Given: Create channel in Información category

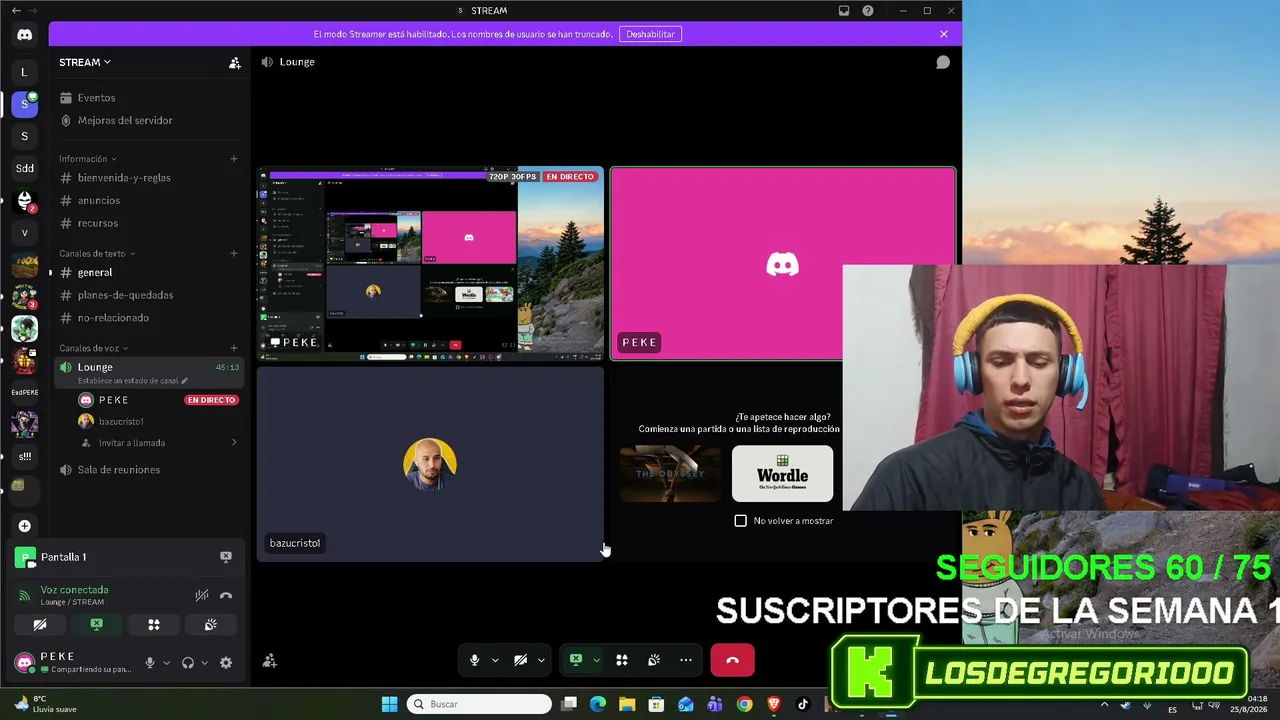Looking at the screenshot, I should click(x=234, y=158).
